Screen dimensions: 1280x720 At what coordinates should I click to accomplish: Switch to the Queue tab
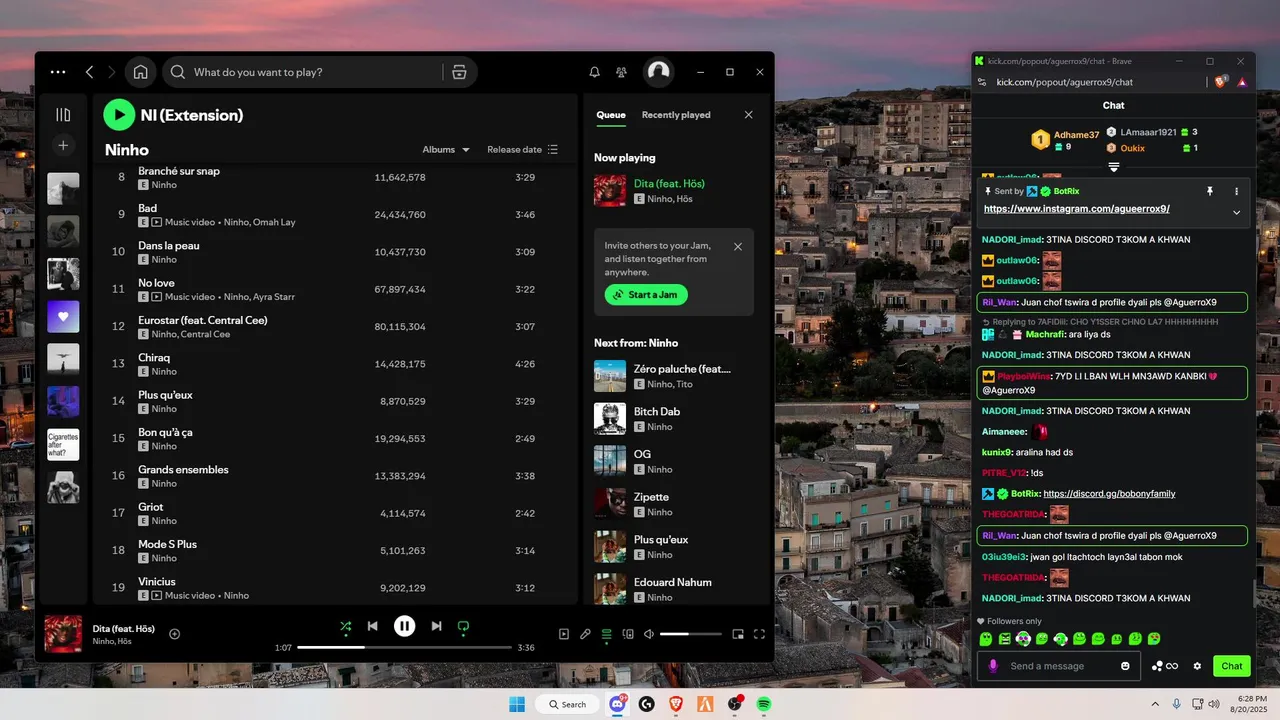click(611, 115)
